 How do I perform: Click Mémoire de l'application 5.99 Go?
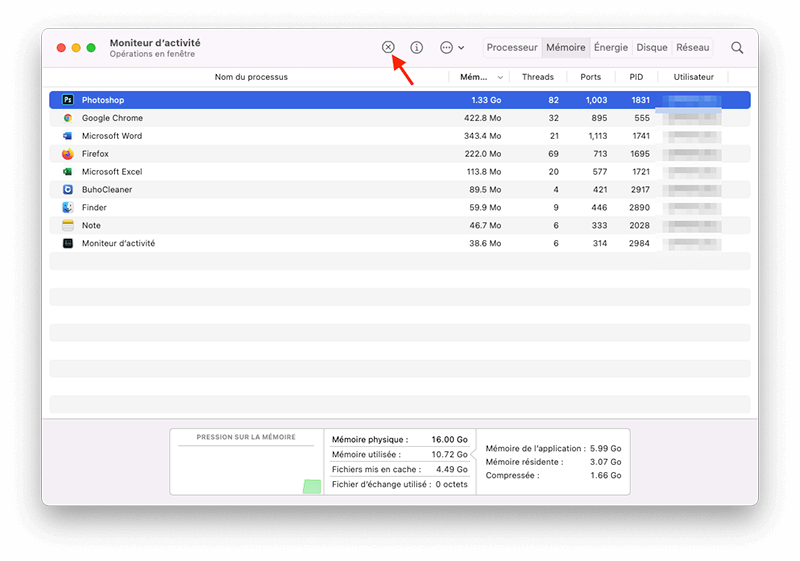click(606, 448)
